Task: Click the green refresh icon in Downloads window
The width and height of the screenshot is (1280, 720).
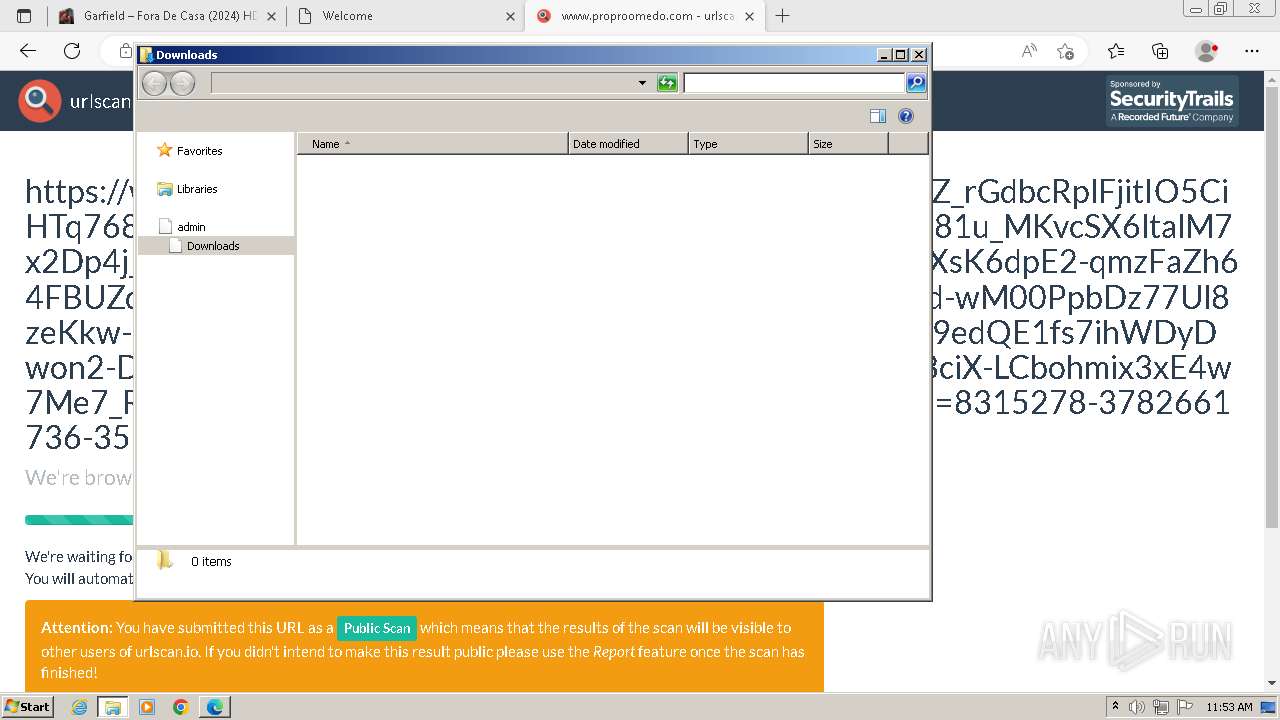Action: pyautogui.click(x=667, y=83)
